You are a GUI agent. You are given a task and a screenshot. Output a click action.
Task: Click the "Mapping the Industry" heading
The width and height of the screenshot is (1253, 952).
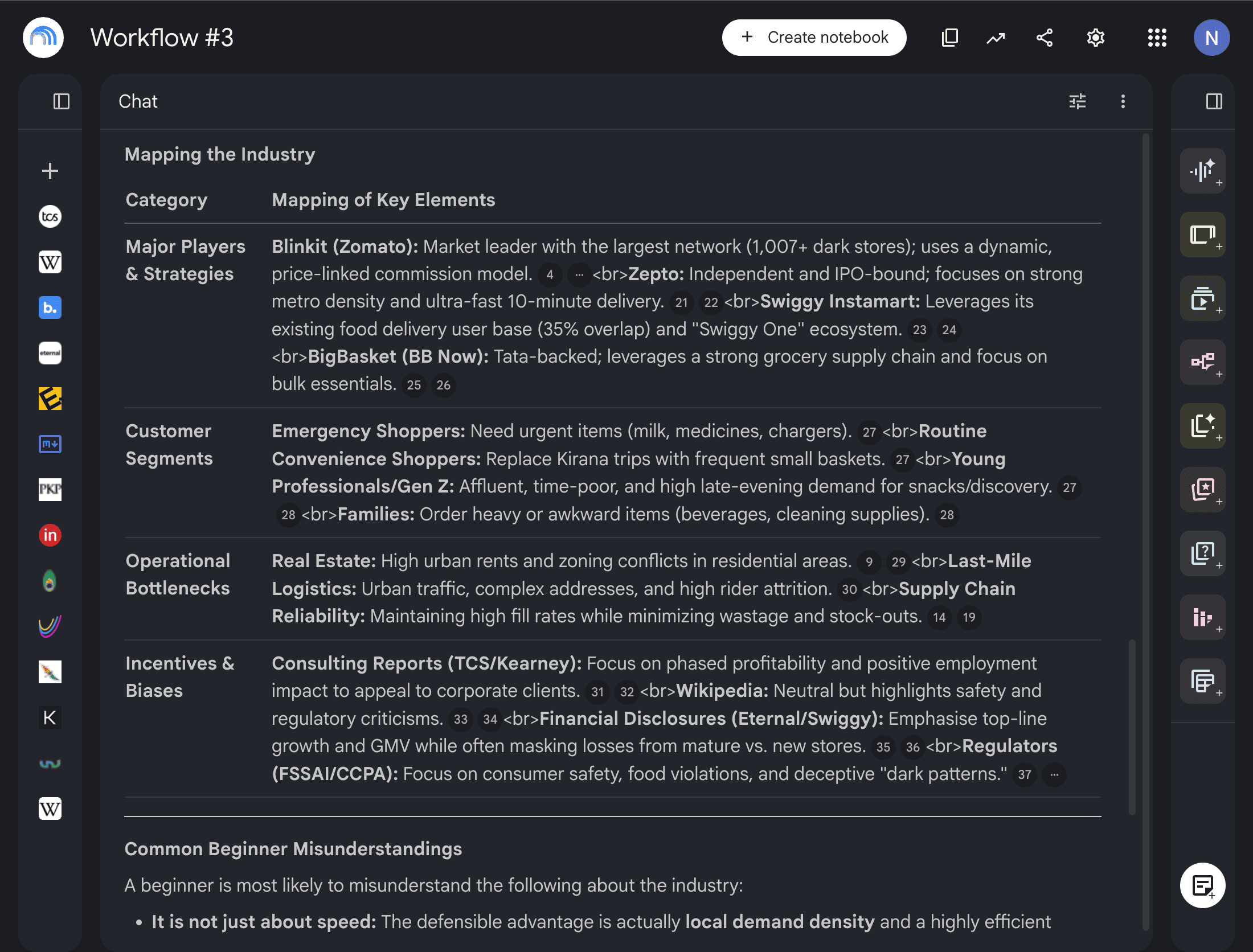pos(220,154)
